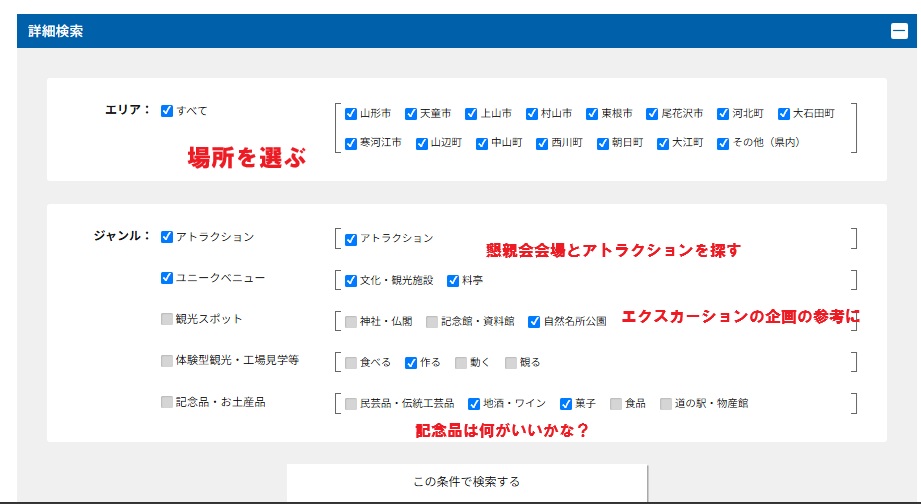Image resolution: width=921 pixels, height=504 pixels.
Task: Deselect the 尾花沢市 checkbox
Action: (652, 114)
